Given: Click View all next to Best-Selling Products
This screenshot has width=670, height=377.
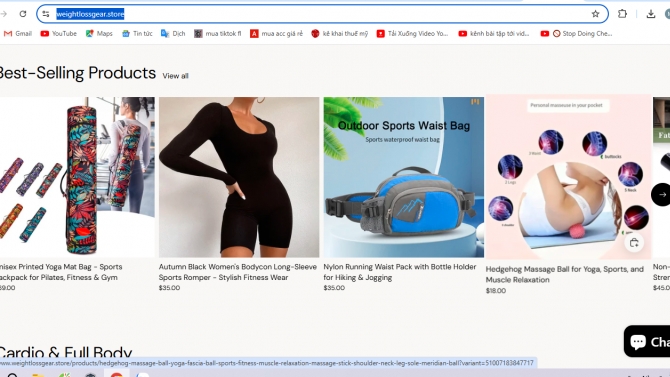Looking at the screenshot, I should [x=175, y=76].
